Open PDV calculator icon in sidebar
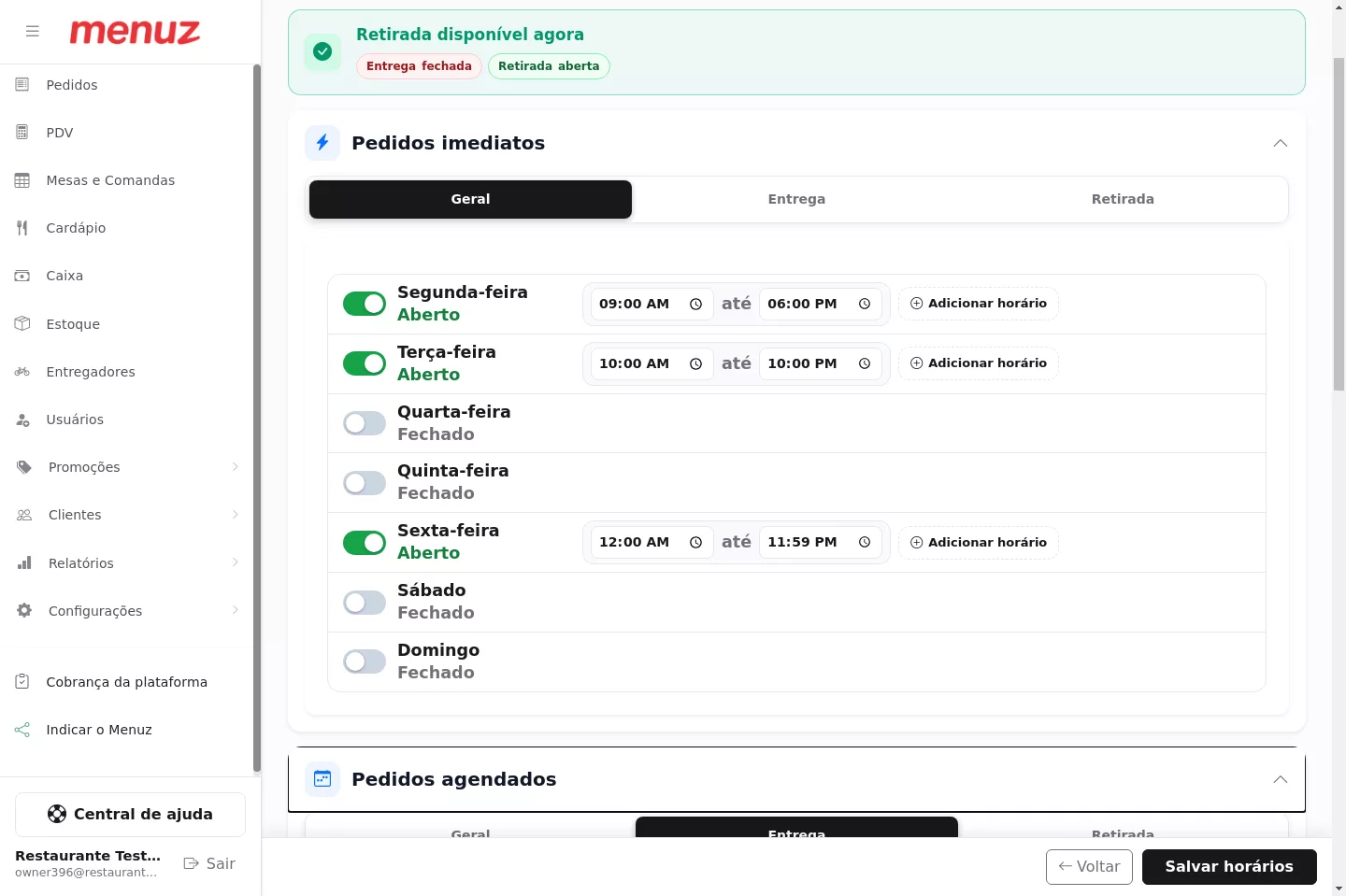The width and height of the screenshot is (1346, 896). 22,133
